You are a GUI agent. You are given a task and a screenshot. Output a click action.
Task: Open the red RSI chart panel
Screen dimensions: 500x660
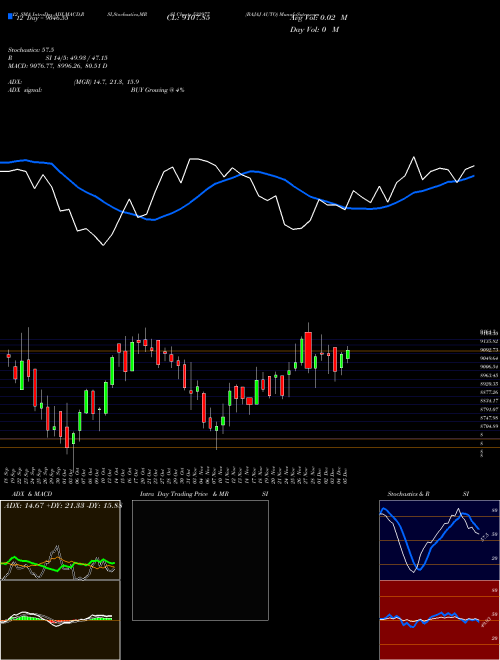(439, 620)
